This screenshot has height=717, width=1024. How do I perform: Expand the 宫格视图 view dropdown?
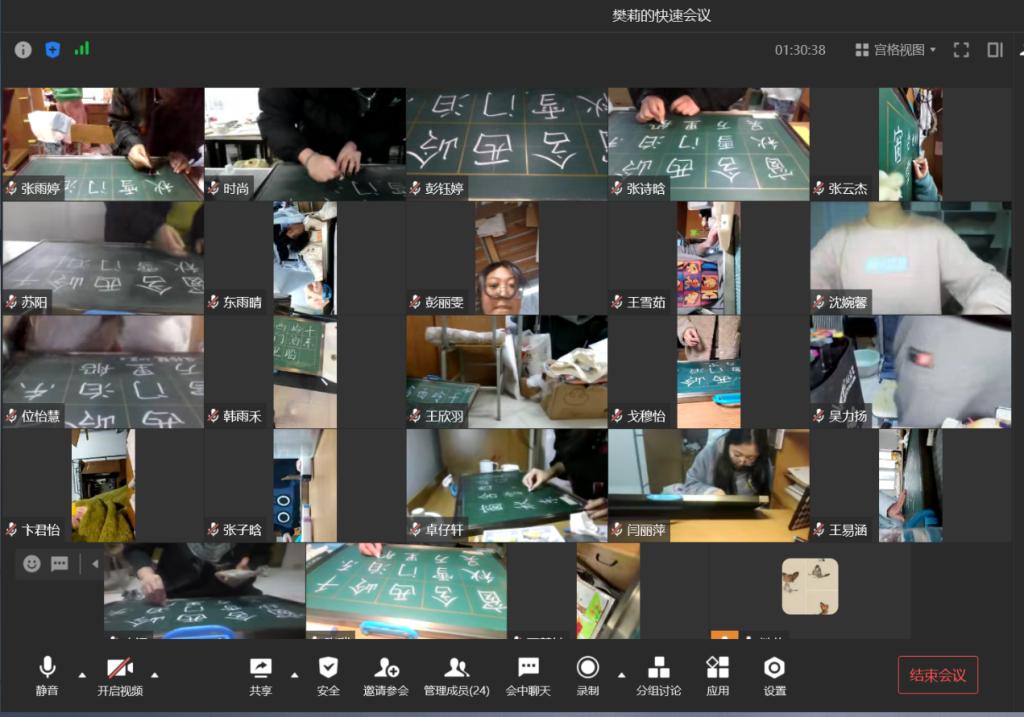[x=895, y=50]
